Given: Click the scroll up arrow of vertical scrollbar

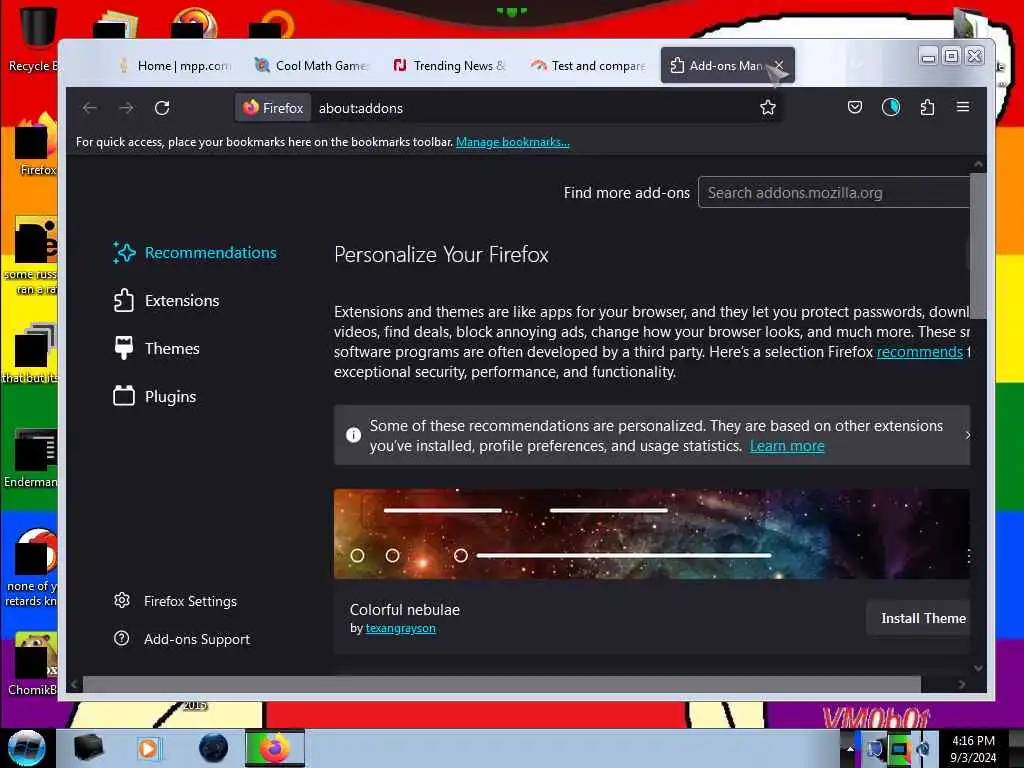Looking at the screenshot, I should tap(978, 164).
